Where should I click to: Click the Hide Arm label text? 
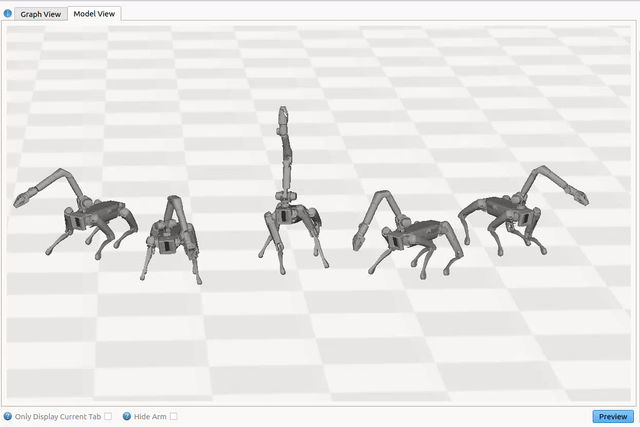[x=150, y=416]
